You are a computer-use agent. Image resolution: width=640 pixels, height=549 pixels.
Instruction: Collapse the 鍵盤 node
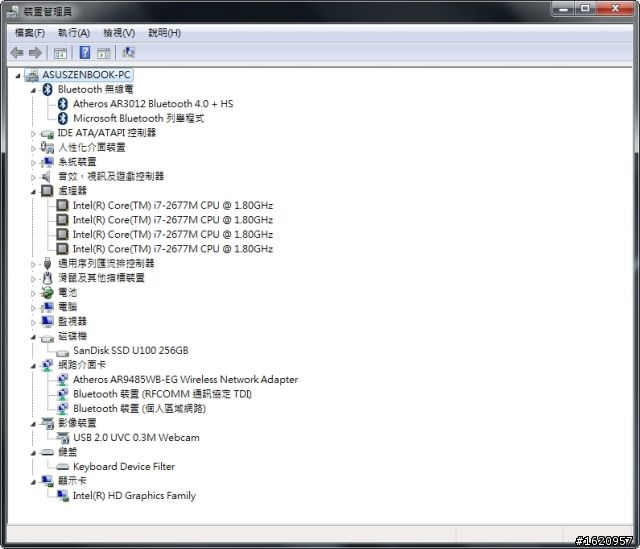click(33, 453)
